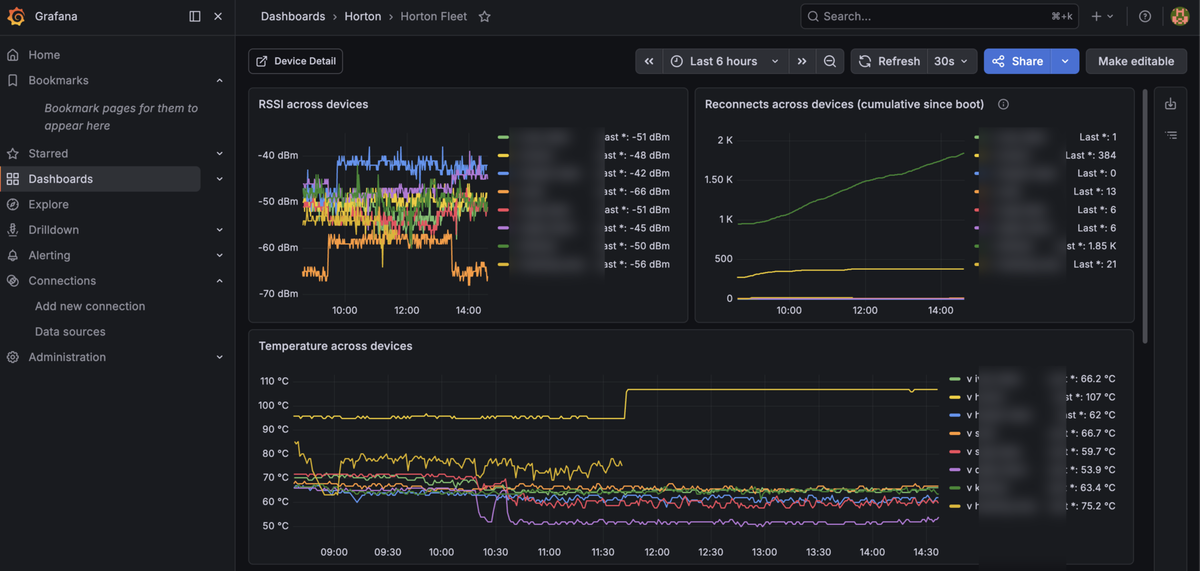
Task: Collapse the Bookmarks section chevron
Action: click(219, 80)
